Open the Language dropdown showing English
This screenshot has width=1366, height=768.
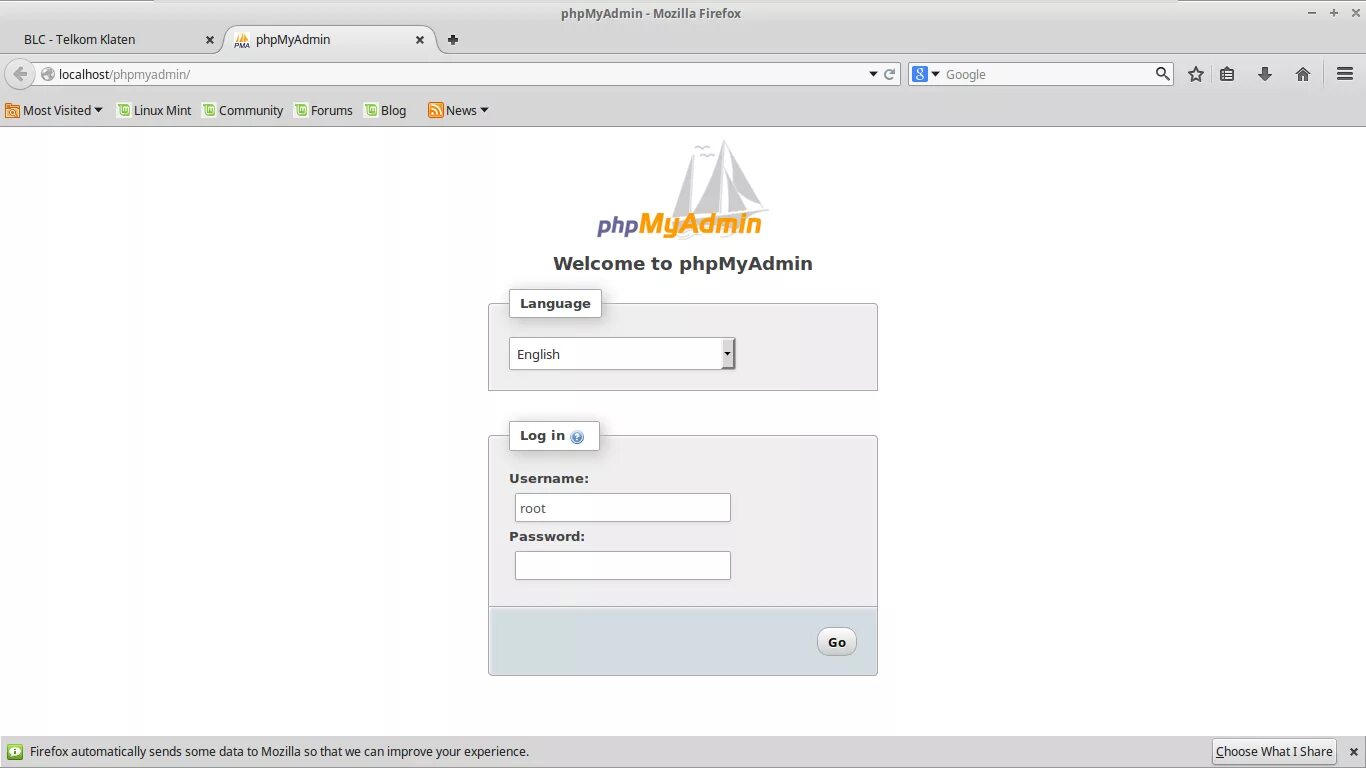coord(622,354)
